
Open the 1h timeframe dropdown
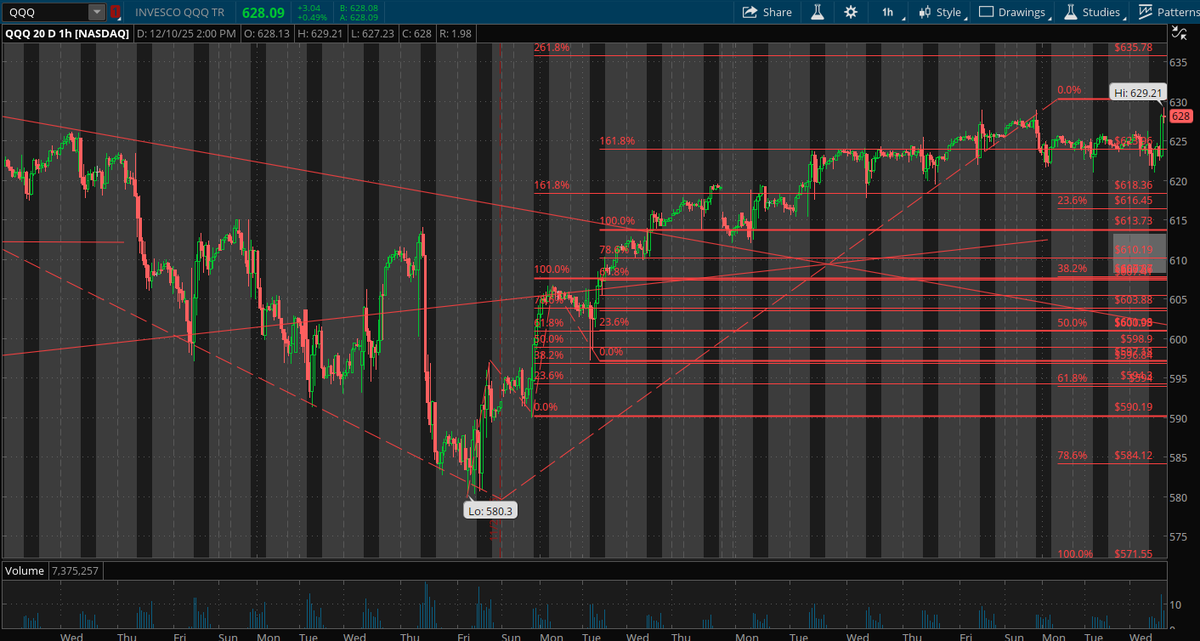(891, 12)
